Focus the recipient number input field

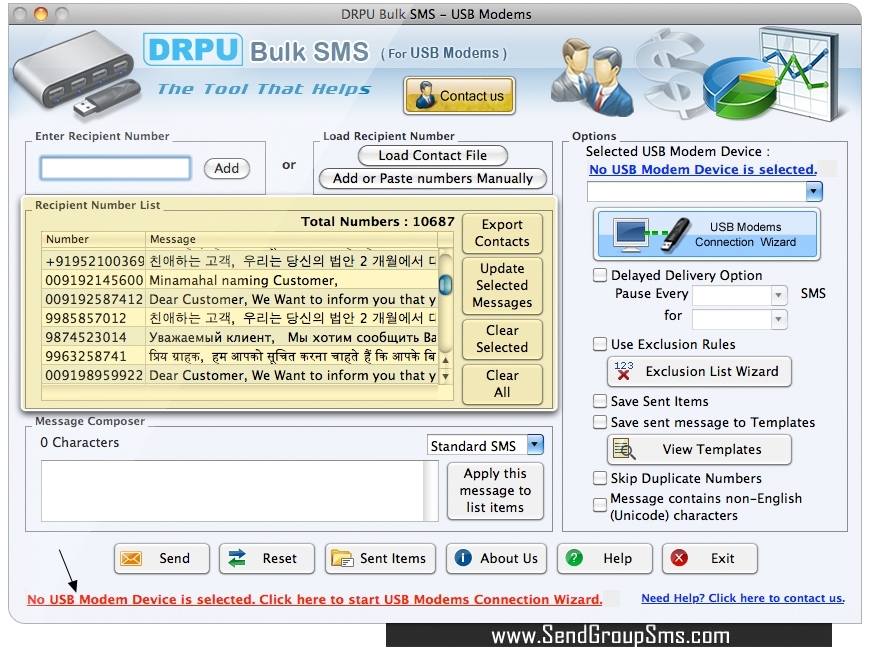[115, 168]
